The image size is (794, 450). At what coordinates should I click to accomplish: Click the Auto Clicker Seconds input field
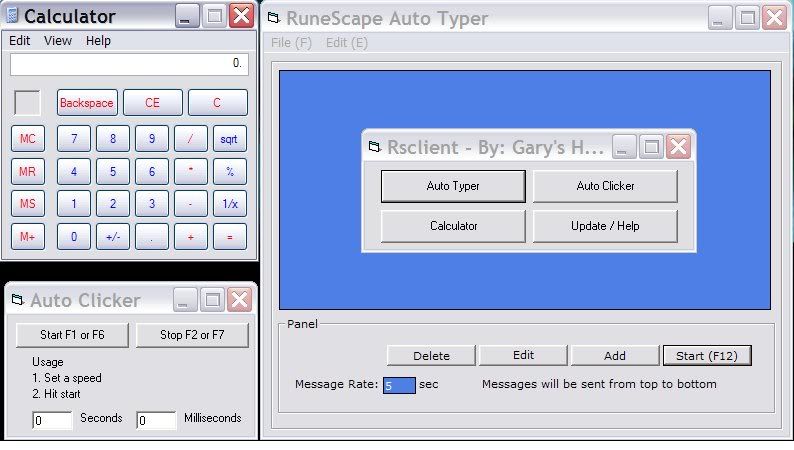coord(53,420)
